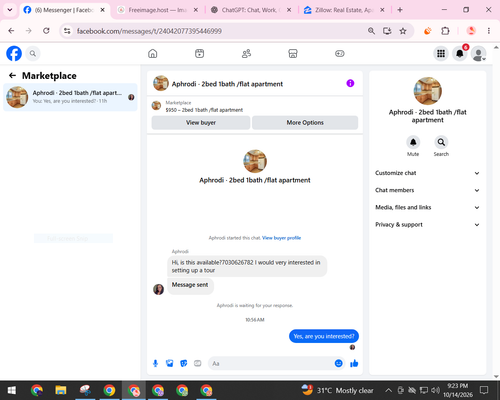Show hidden system tray icons
Viewport: 500px width, 400px height.
(388, 390)
